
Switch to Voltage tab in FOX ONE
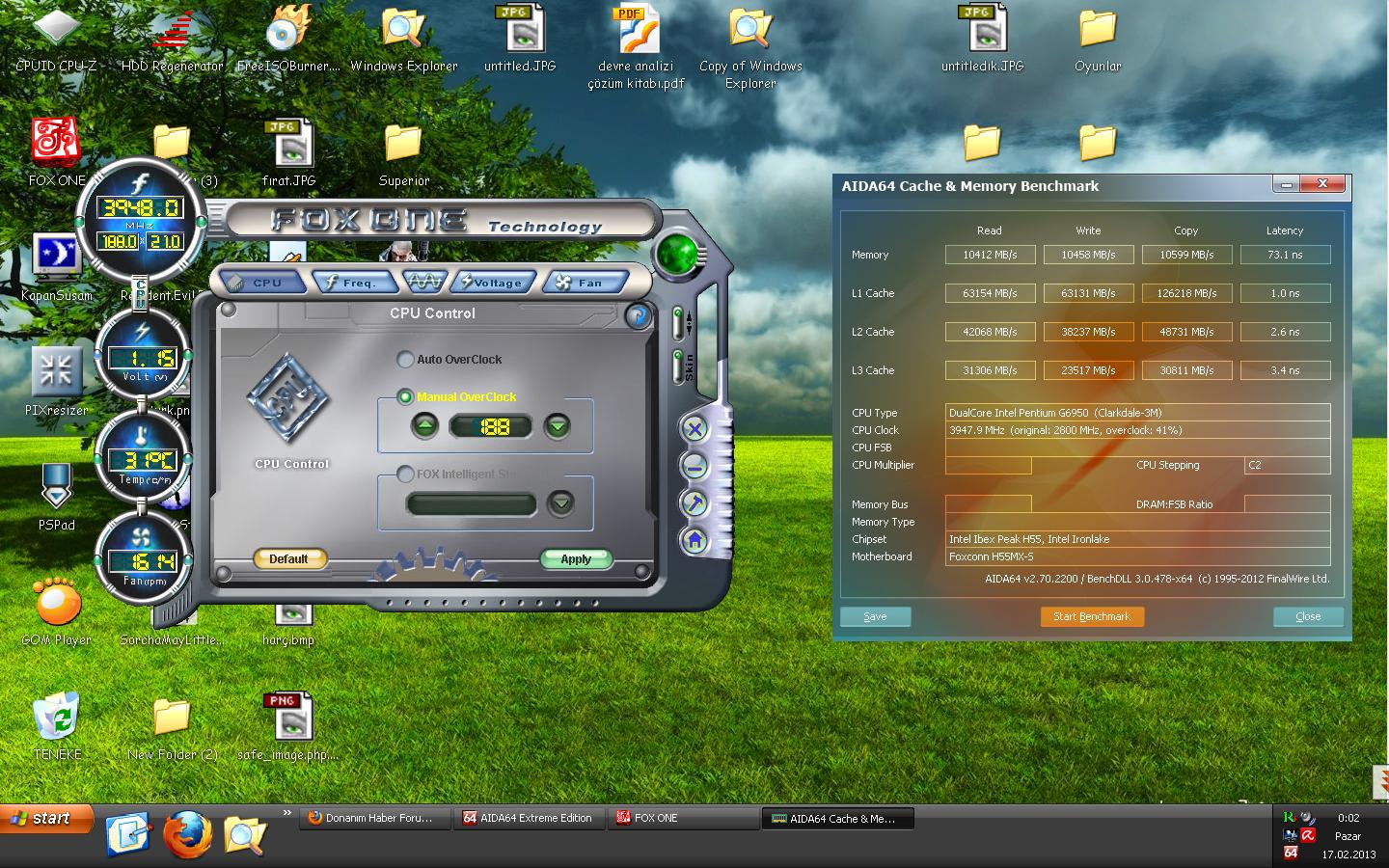coord(494,283)
